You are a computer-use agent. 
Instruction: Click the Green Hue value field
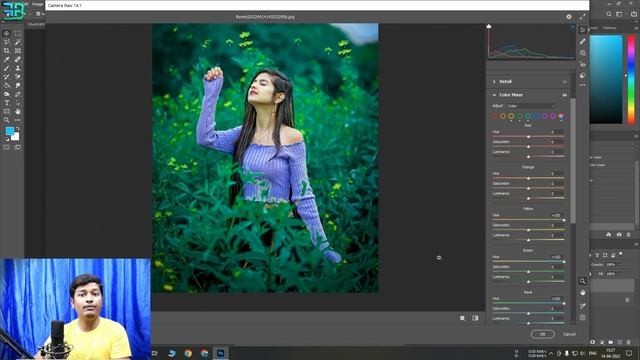(x=557, y=257)
